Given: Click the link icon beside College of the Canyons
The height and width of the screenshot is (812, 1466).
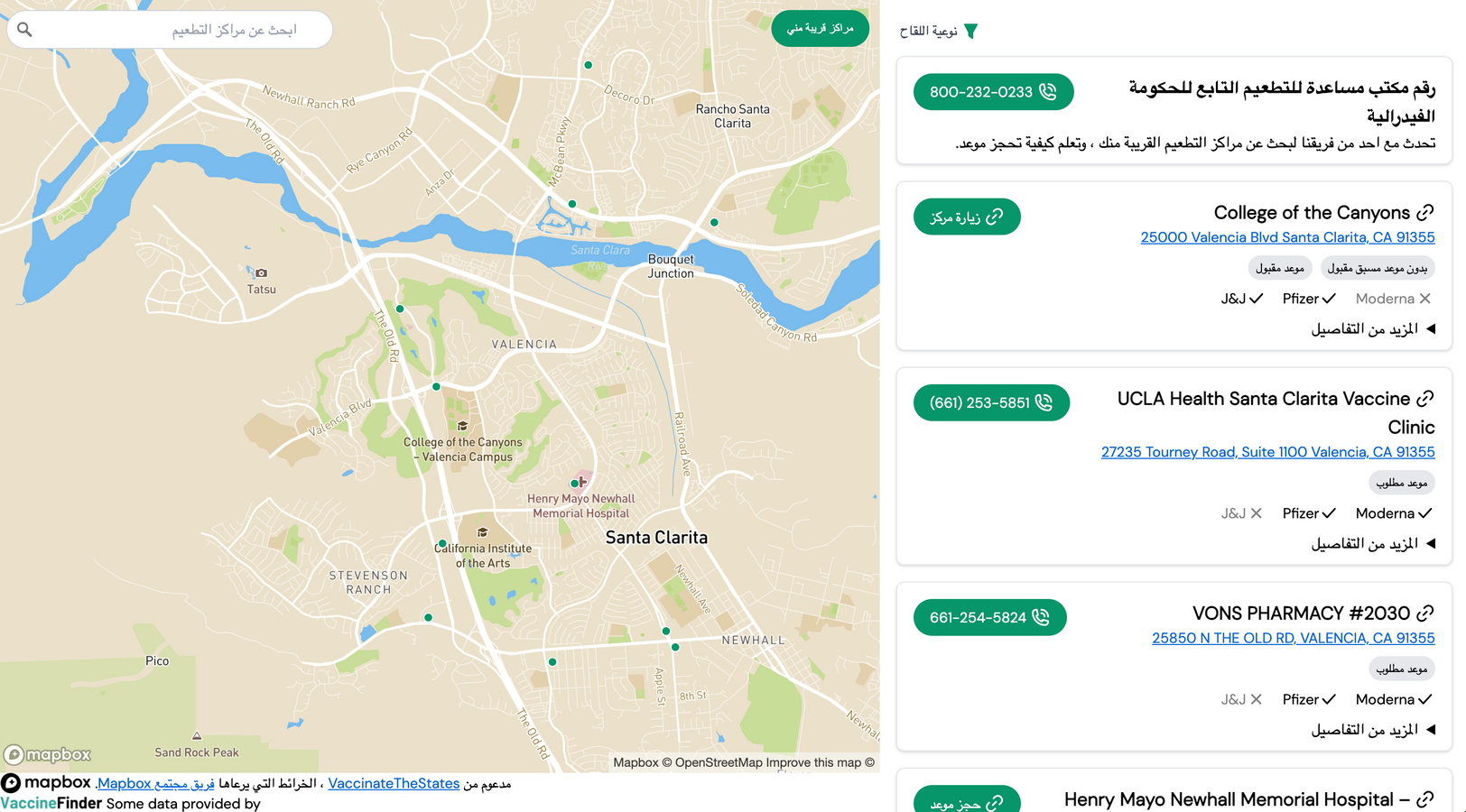Looking at the screenshot, I should pyautogui.click(x=1425, y=213).
